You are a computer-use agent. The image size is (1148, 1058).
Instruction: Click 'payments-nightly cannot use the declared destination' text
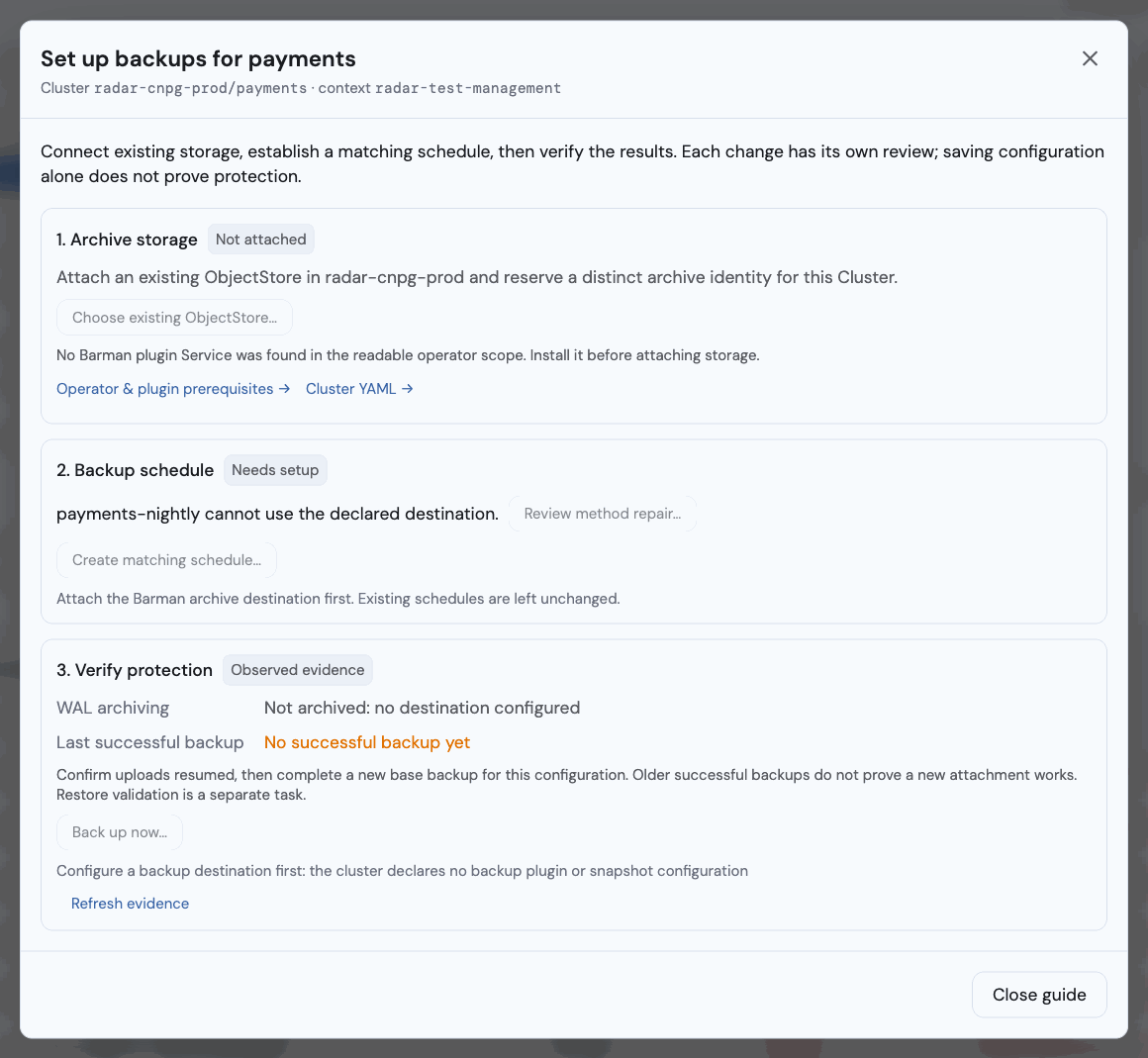click(277, 514)
